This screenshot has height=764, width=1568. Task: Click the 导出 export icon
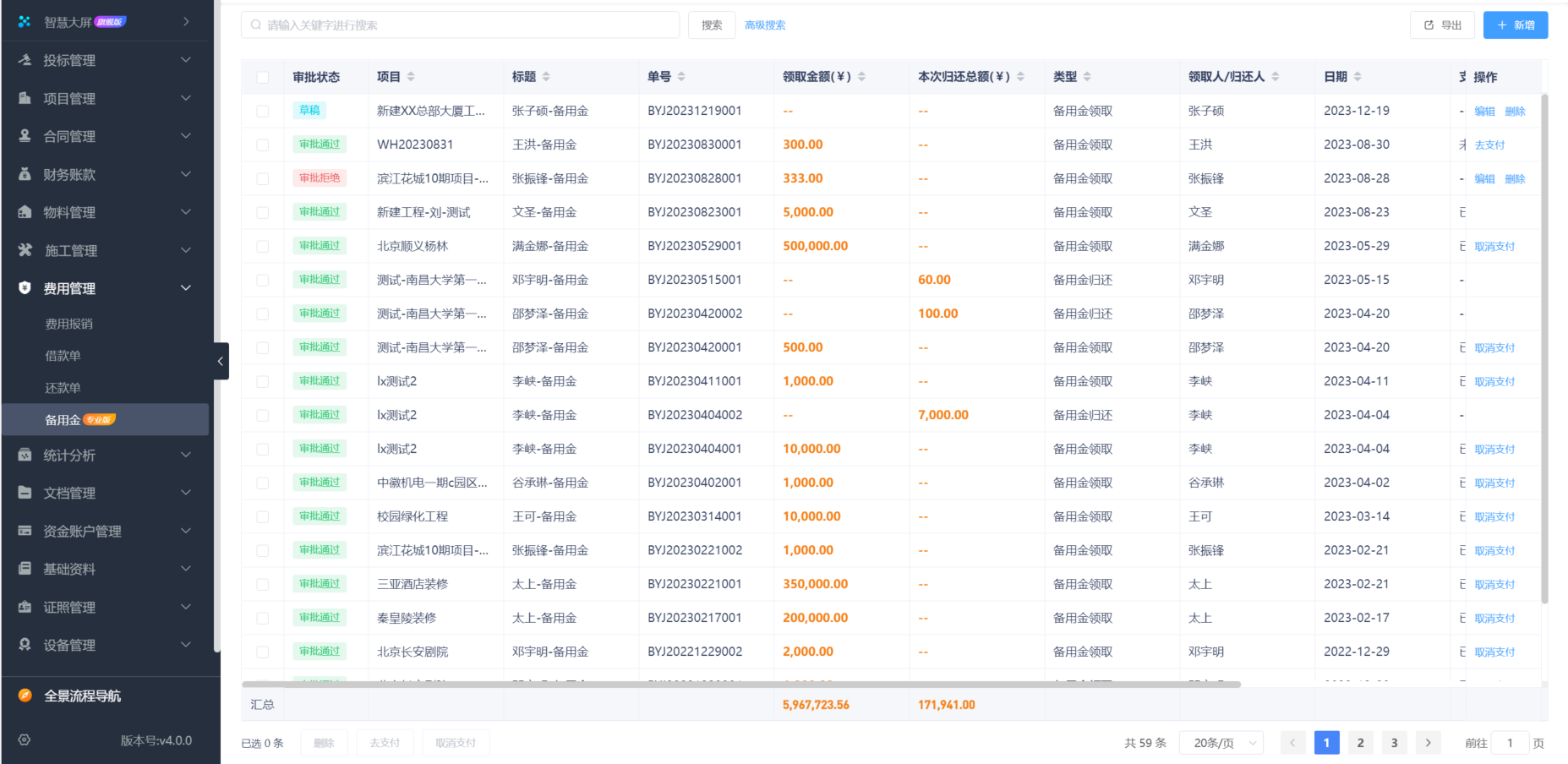tap(1429, 25)
